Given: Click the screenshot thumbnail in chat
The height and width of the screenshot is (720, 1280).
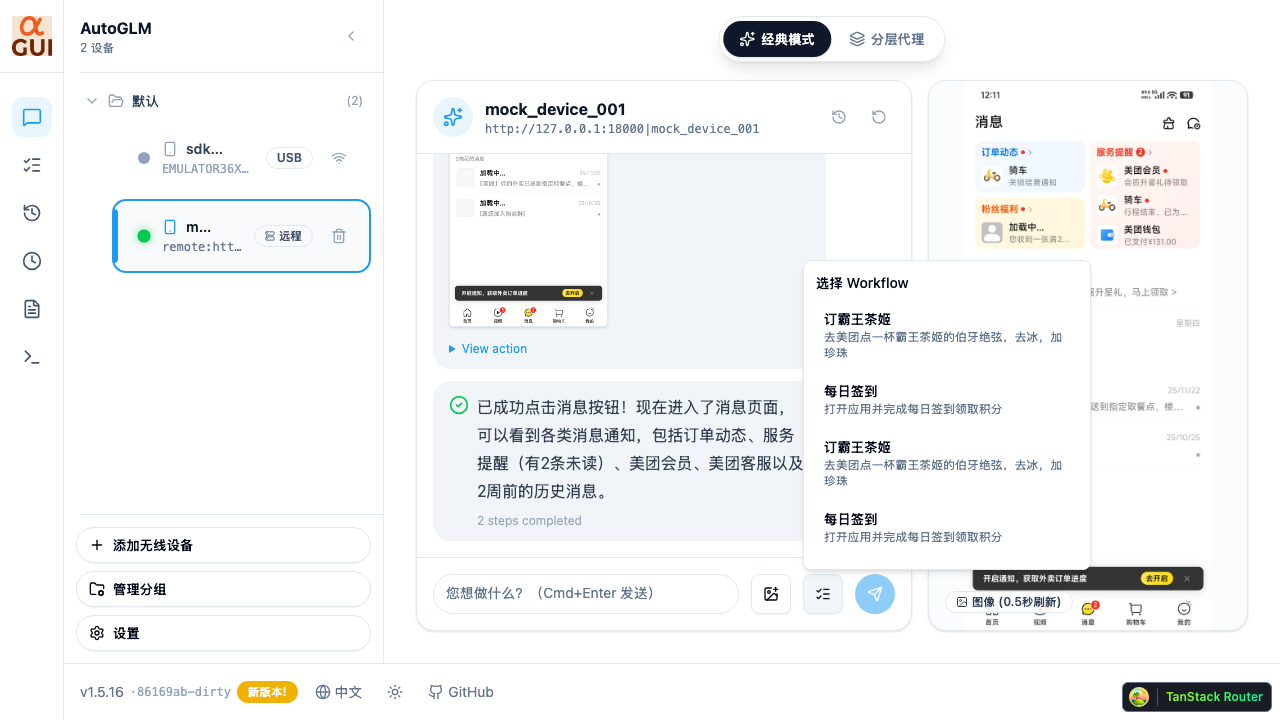Looking at the screenshot, I should 528,240.
